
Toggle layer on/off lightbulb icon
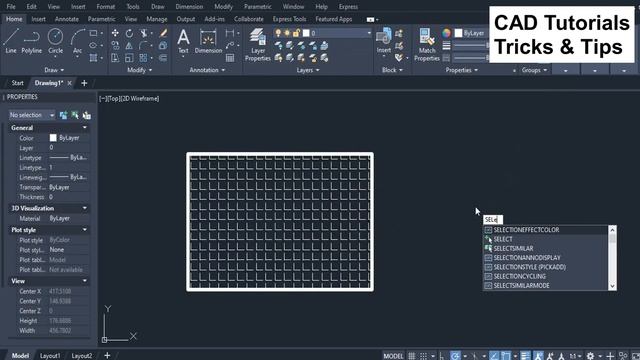pyautogui.click(x=278, y=33)
